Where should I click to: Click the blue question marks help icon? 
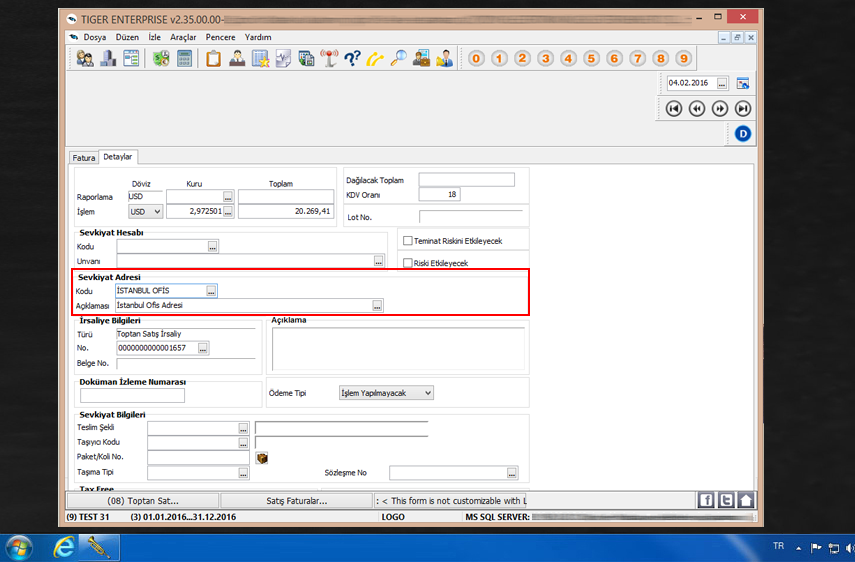point(352,58)
